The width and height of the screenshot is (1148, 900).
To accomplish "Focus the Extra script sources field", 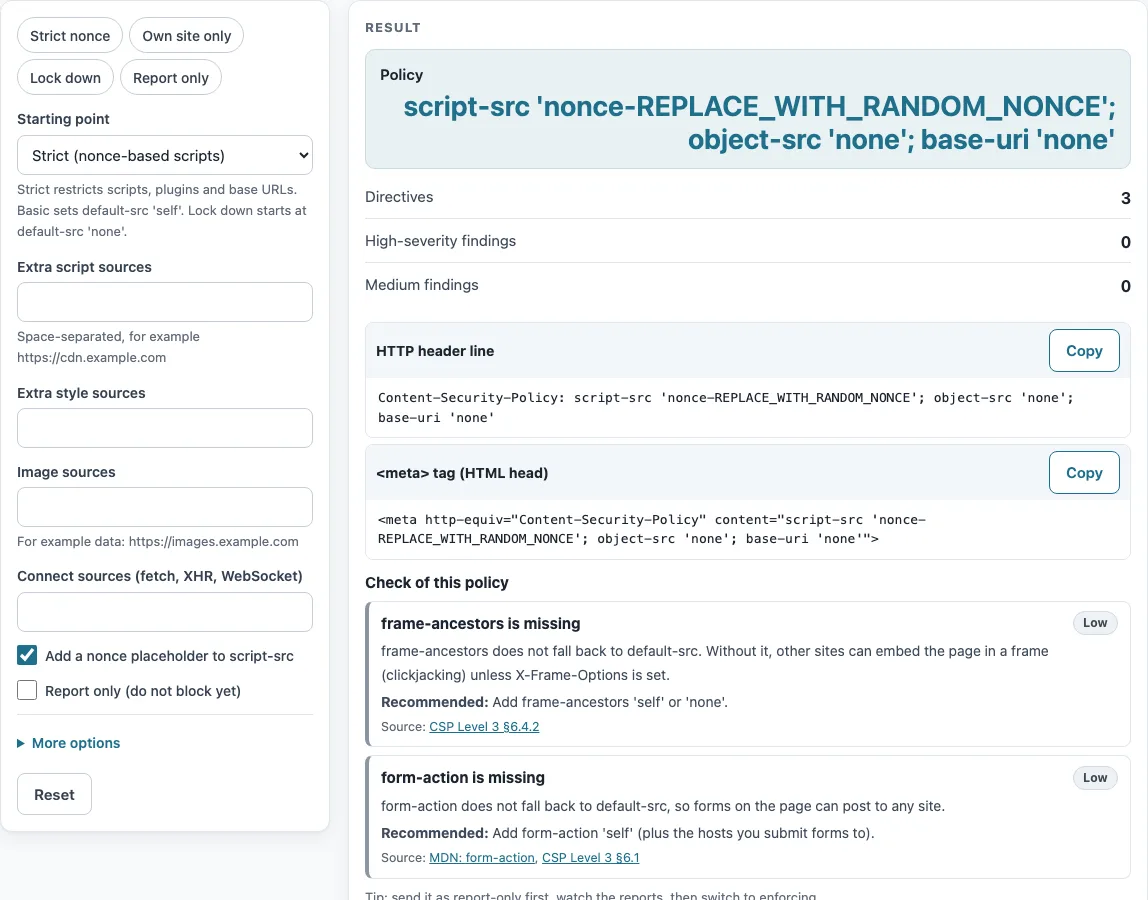I will pos(165,302).
